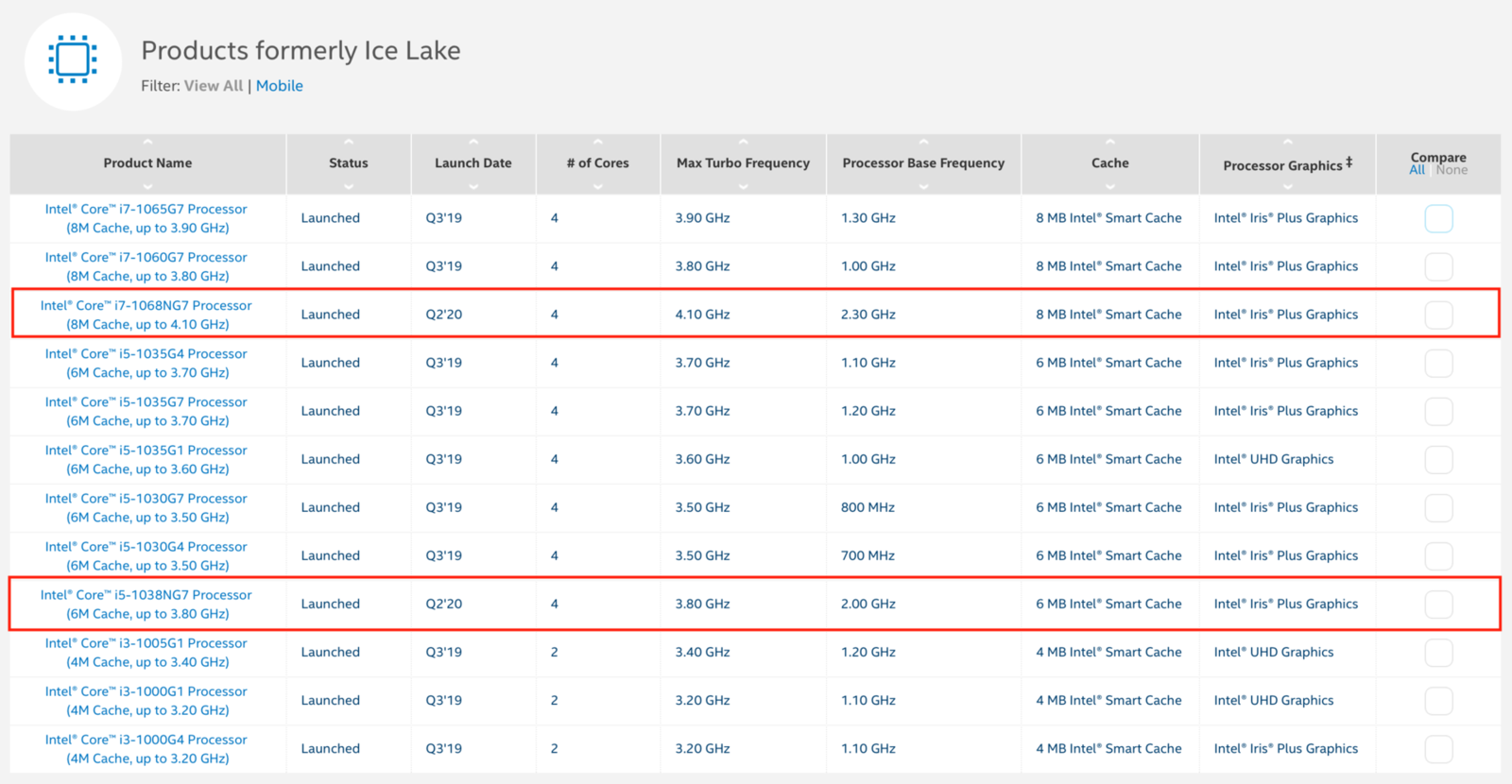This screenshot has height=784, width=1512.
Task: Click descending sort arrow below Launch Date
Action: 472,187
